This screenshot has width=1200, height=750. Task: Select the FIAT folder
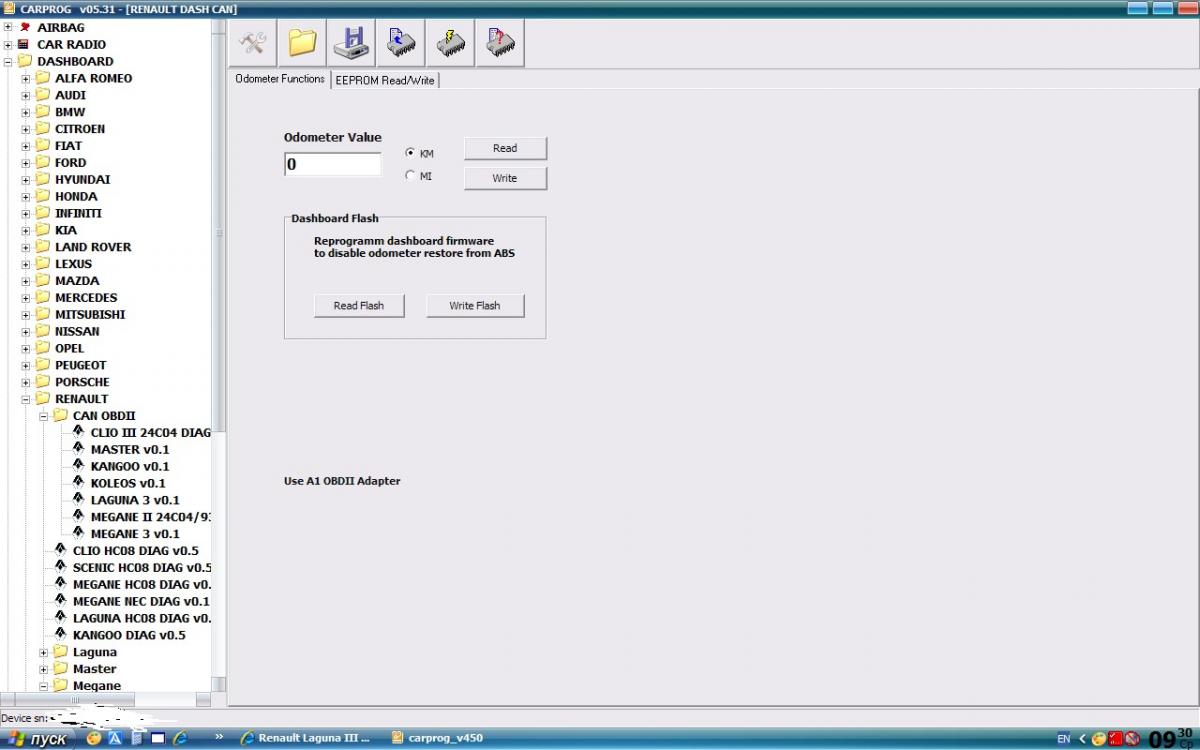click(68, 146)
